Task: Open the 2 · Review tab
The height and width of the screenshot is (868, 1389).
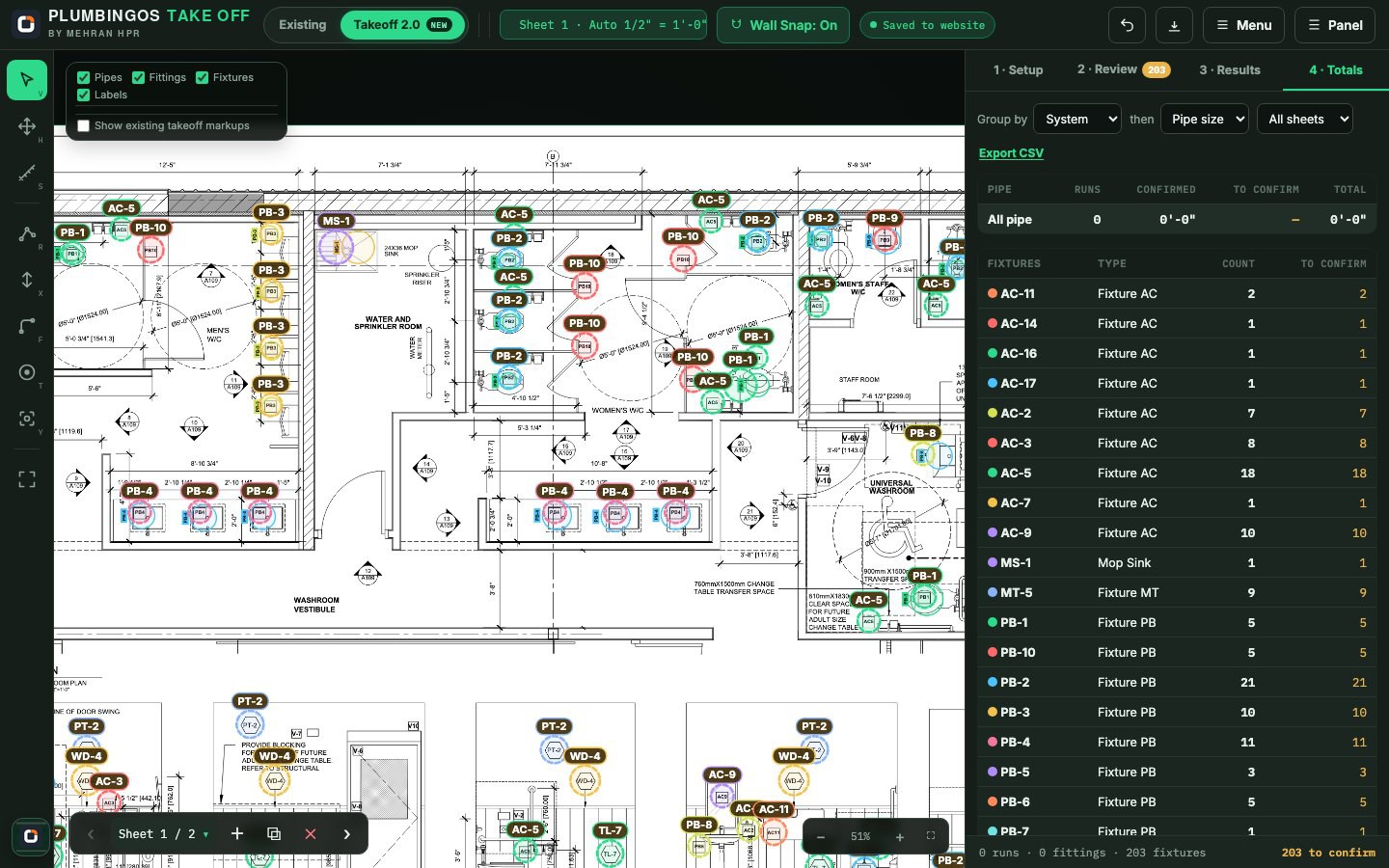Action: pyautogui.click(x=1123, y=69)
